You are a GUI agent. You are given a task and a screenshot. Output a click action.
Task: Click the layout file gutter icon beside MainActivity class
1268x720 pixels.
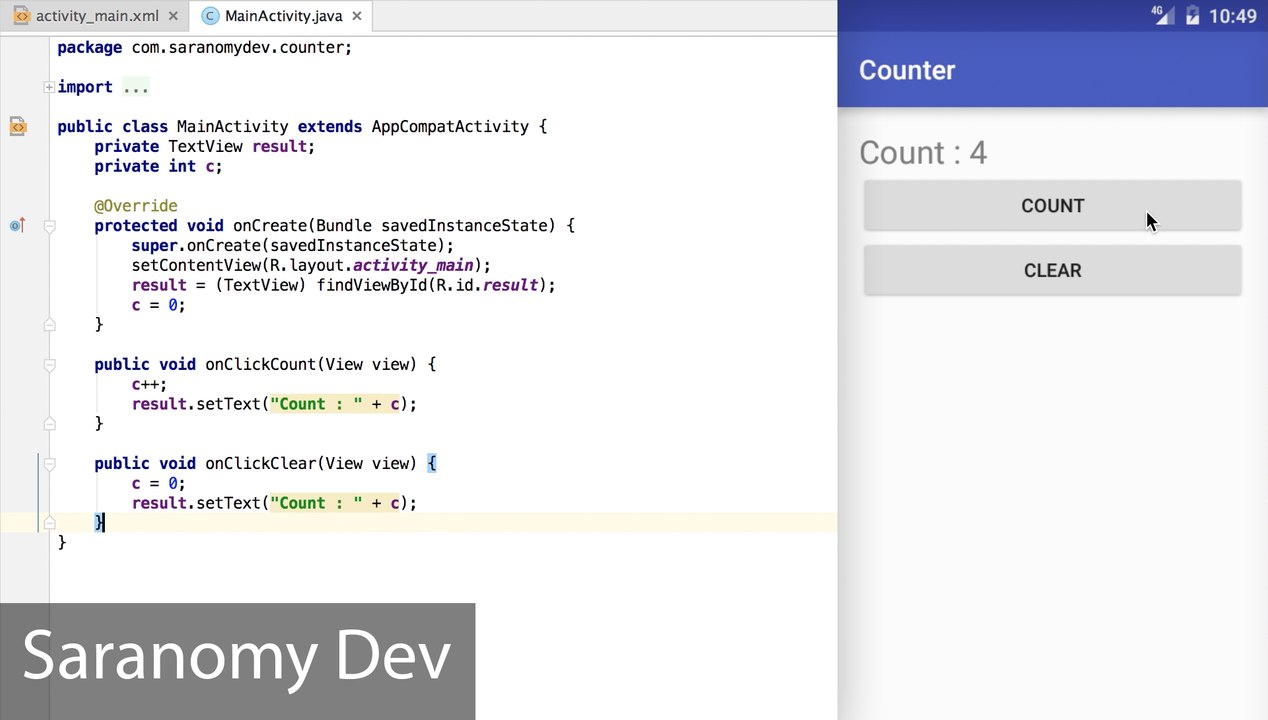tap(18, 126)
